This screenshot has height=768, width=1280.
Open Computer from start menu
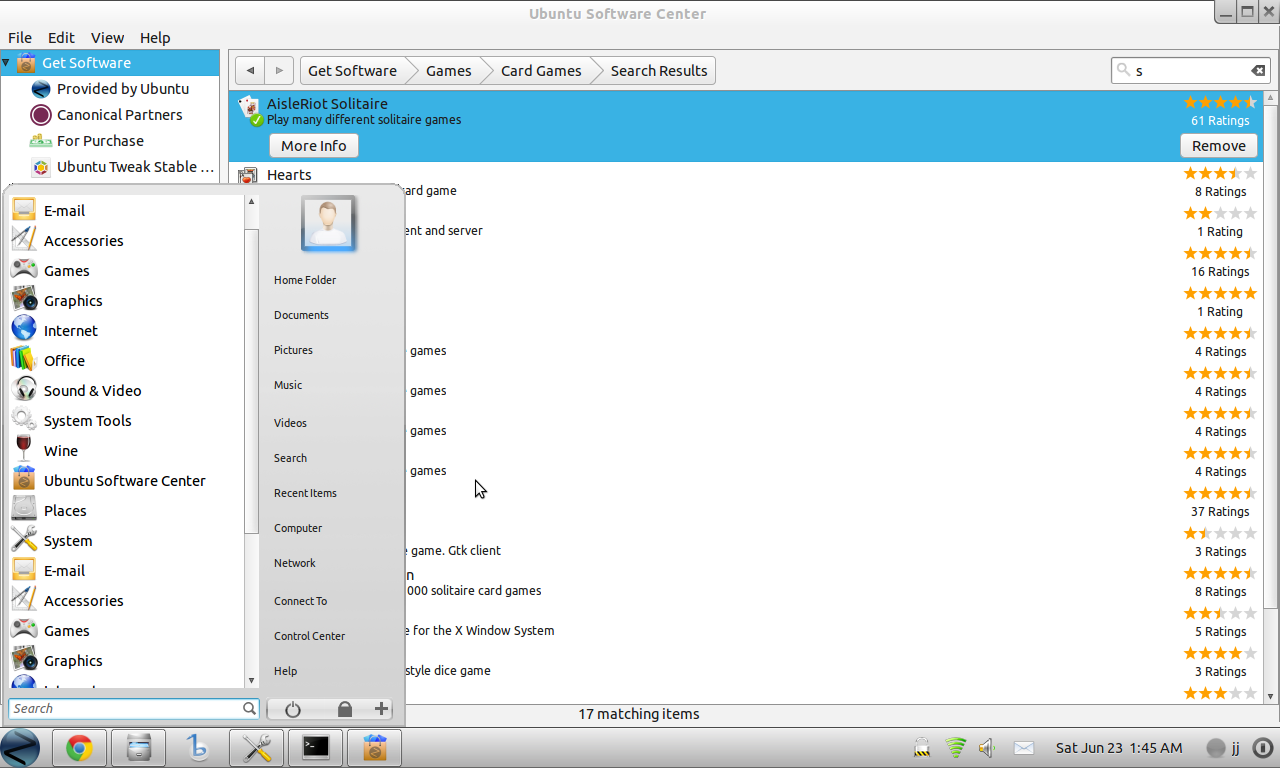[x=298, y=528]
